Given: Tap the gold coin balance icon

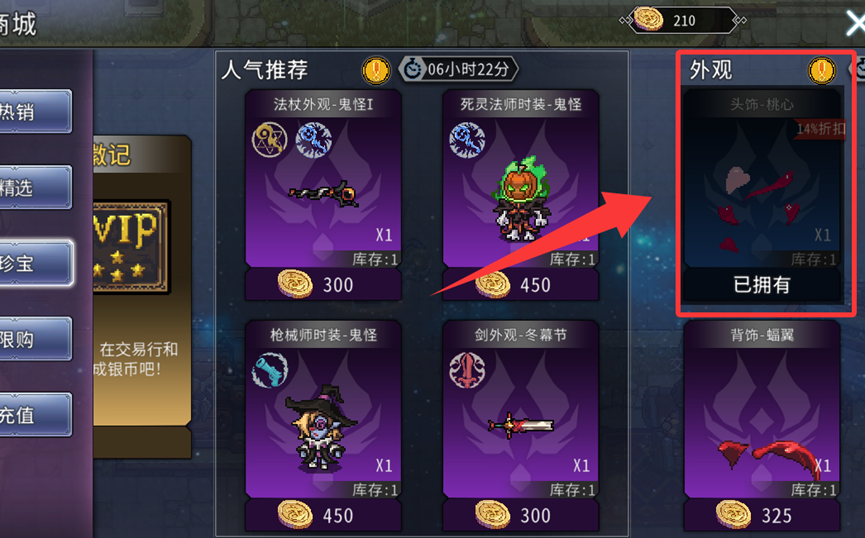Looking at the screenshot, I should point(648,19).
